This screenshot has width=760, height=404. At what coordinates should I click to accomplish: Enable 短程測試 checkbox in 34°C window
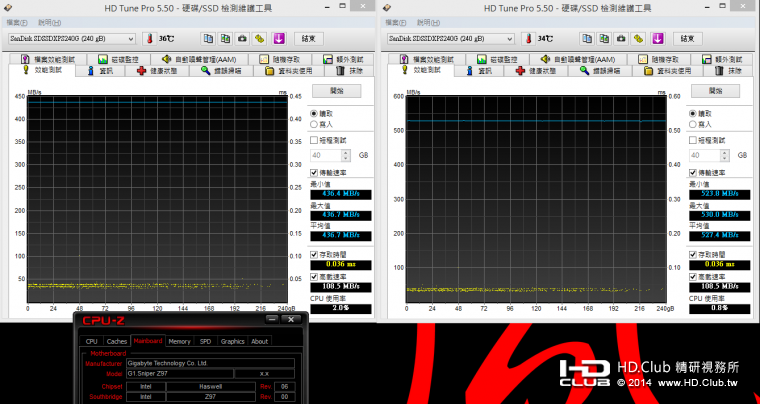pos(693,140)
